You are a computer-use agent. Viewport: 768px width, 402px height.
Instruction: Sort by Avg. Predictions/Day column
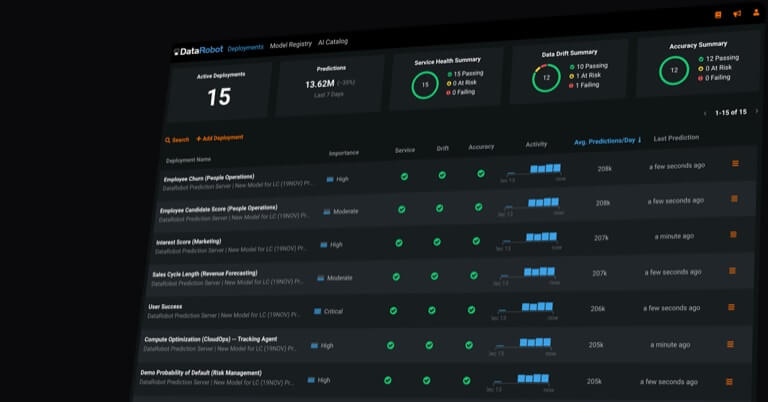coord(607,141)
